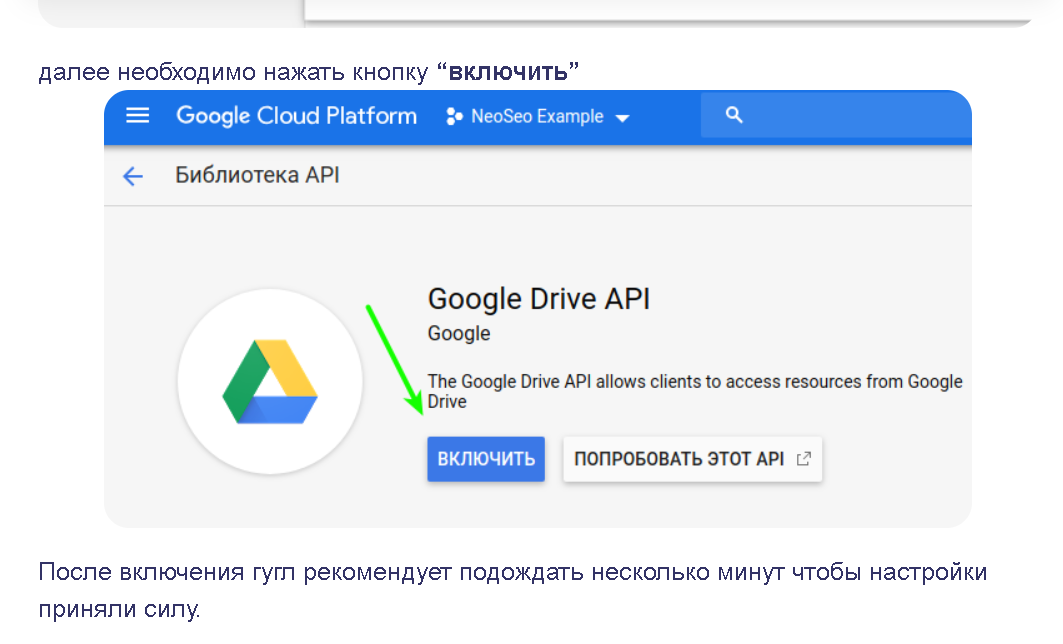Click the paragraph starting "После включения гугл"
1063x644 pixels.
(513, 590)
